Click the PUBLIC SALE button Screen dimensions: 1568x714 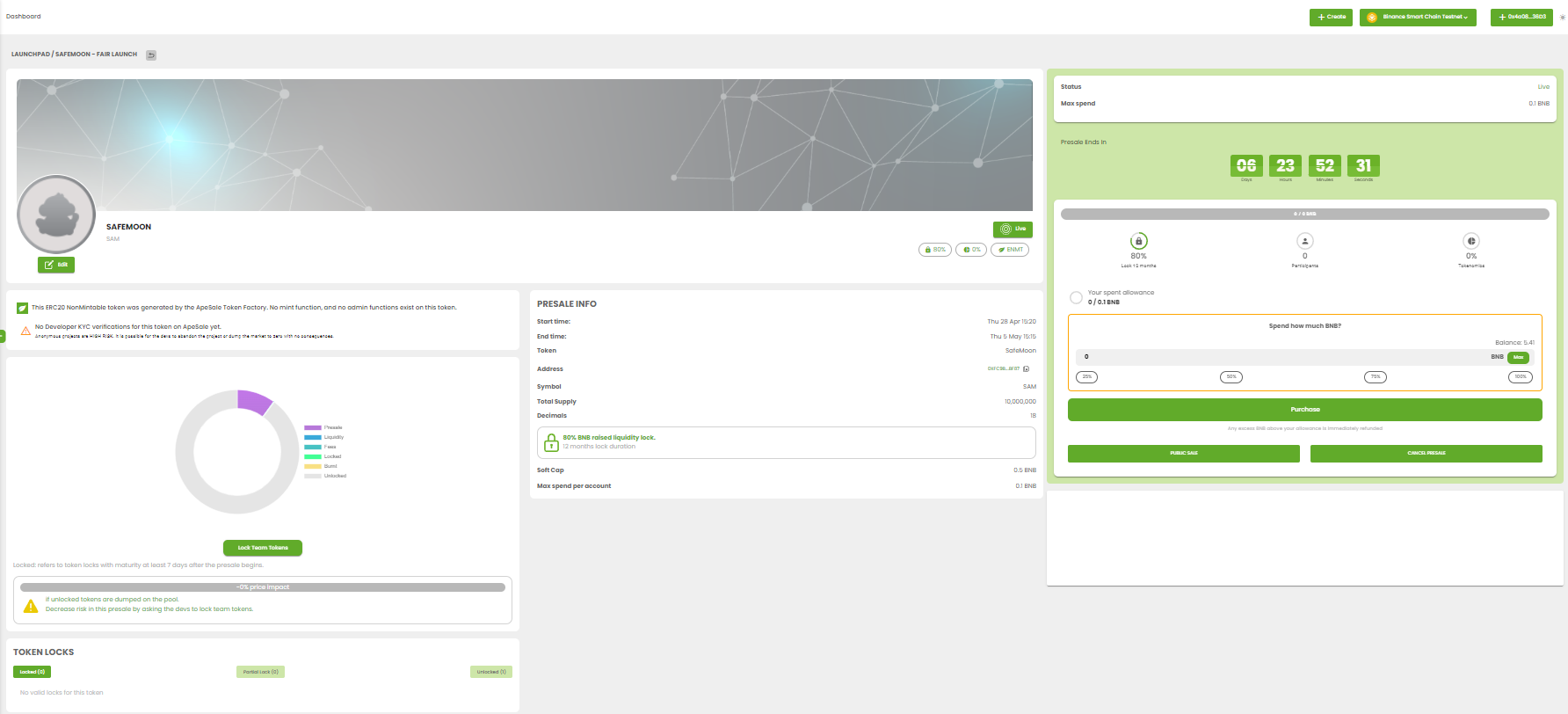coord(1184,454)
